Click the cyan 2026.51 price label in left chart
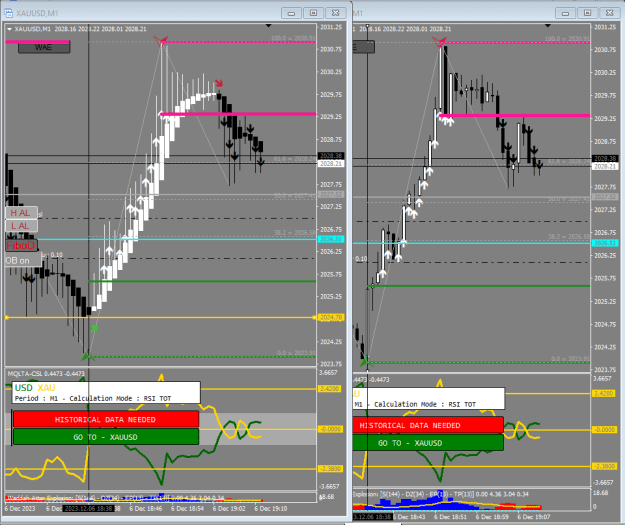 tap(331, 239)
